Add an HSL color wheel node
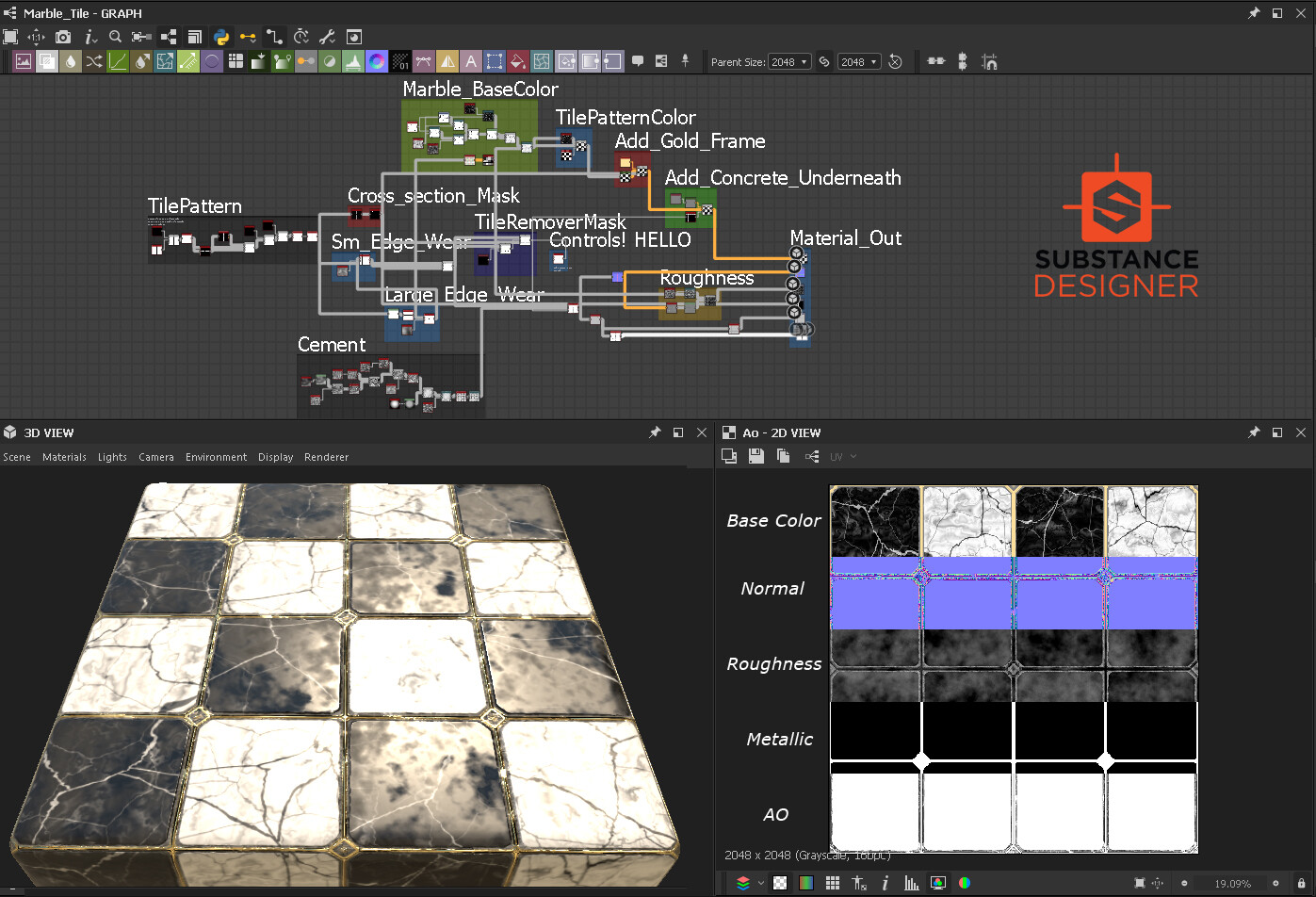 click(376, 62)
